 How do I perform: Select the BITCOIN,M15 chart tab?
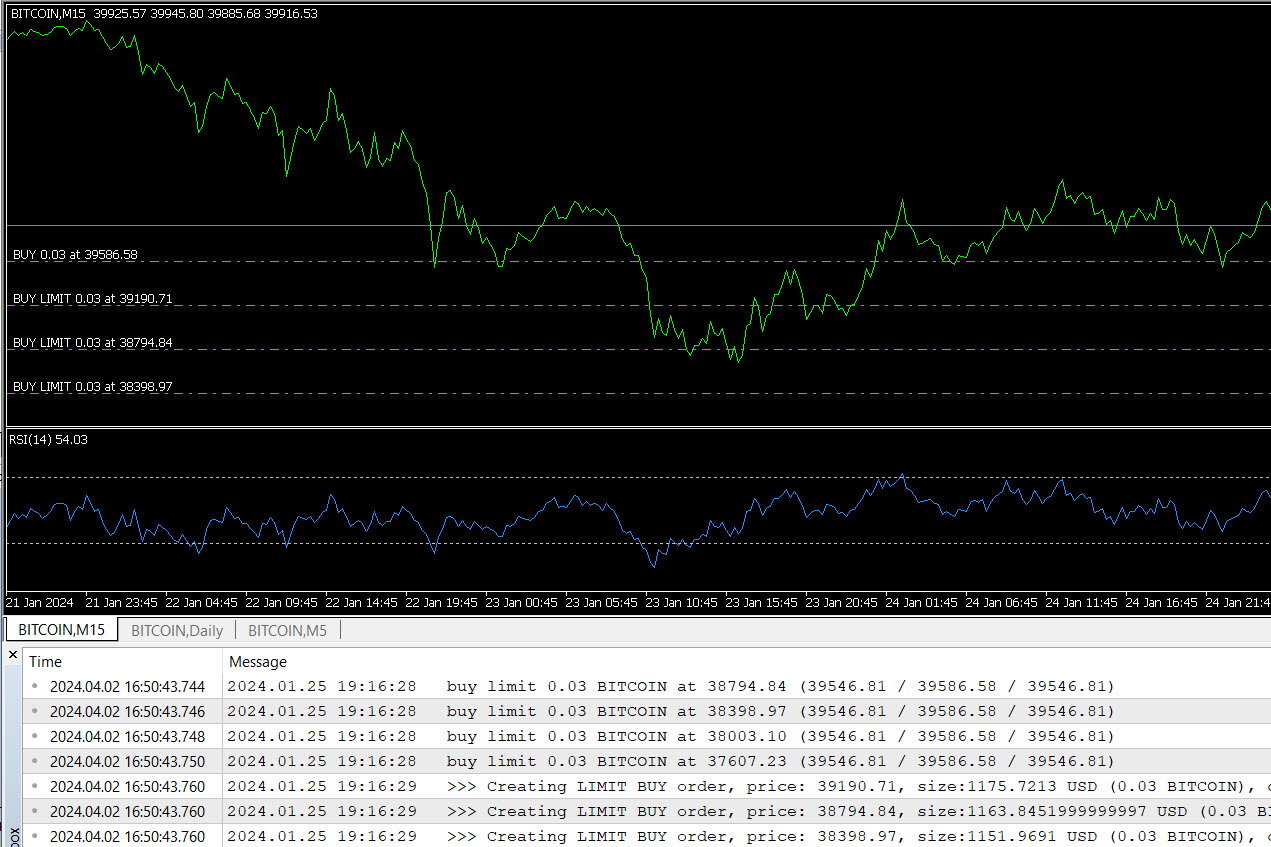click(x=62, y=630)
